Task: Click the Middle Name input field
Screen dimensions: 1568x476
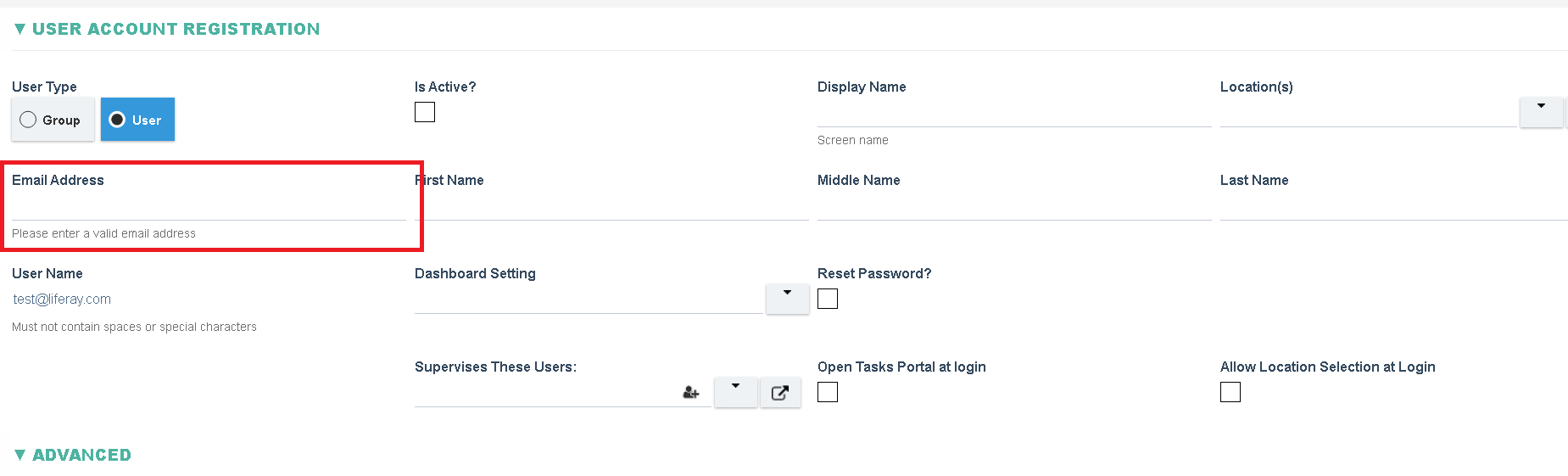Action: tap(1014, 206)
